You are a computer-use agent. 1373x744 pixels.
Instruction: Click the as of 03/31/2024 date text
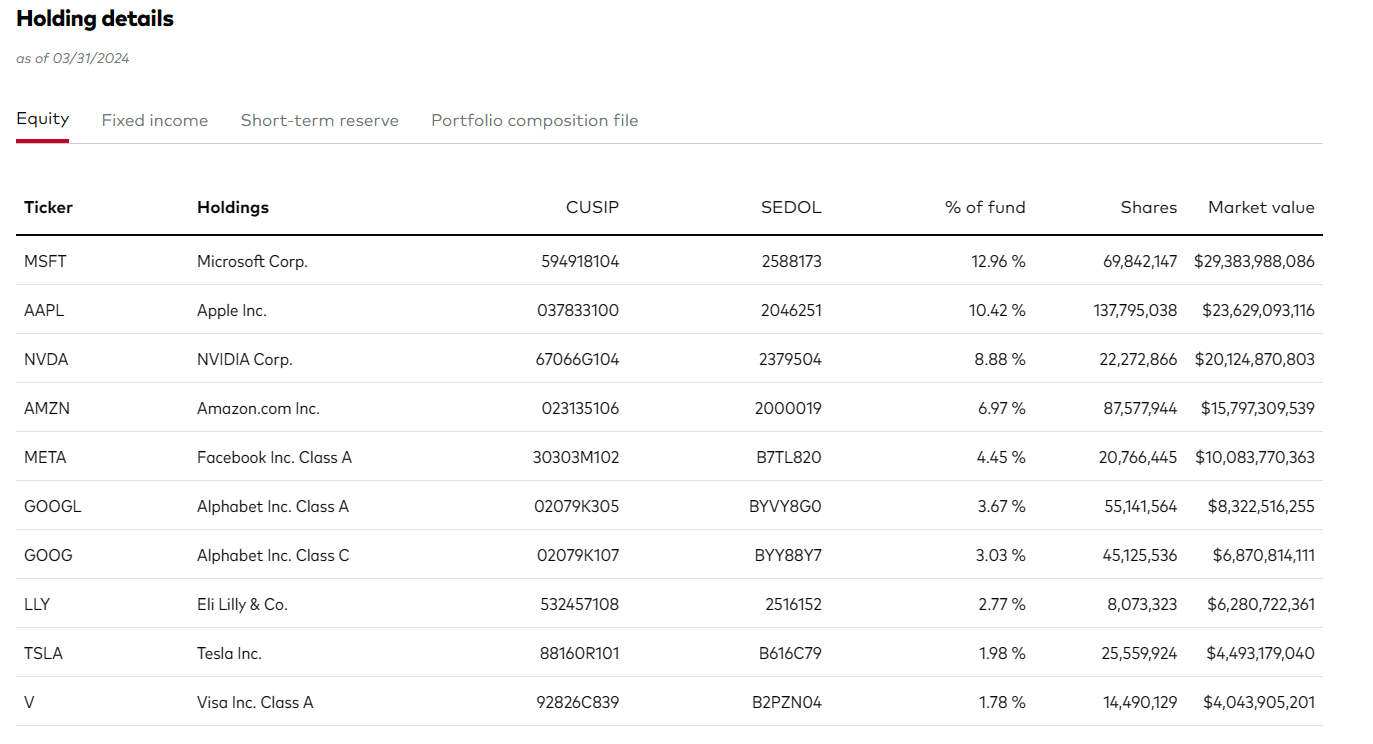tap(71, 58)
